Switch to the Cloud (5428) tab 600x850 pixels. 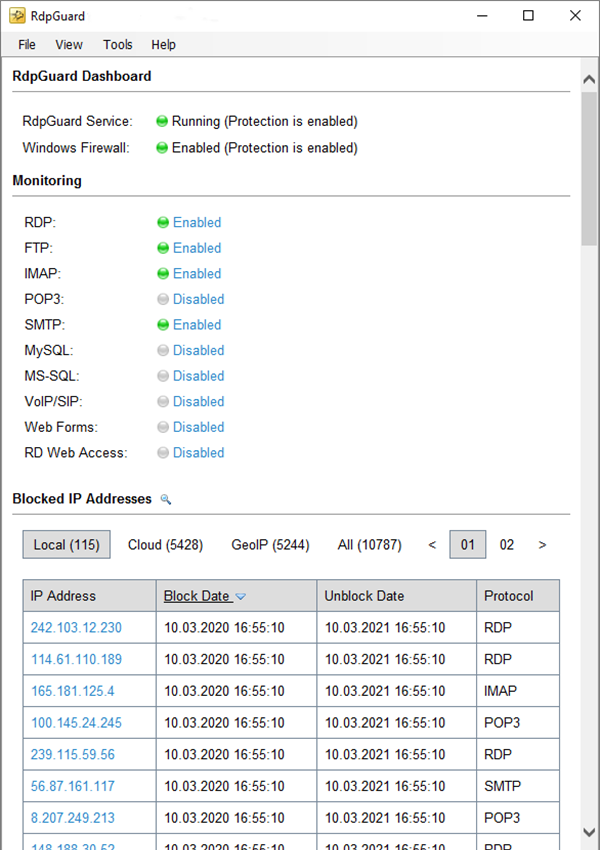pos(165,545)
